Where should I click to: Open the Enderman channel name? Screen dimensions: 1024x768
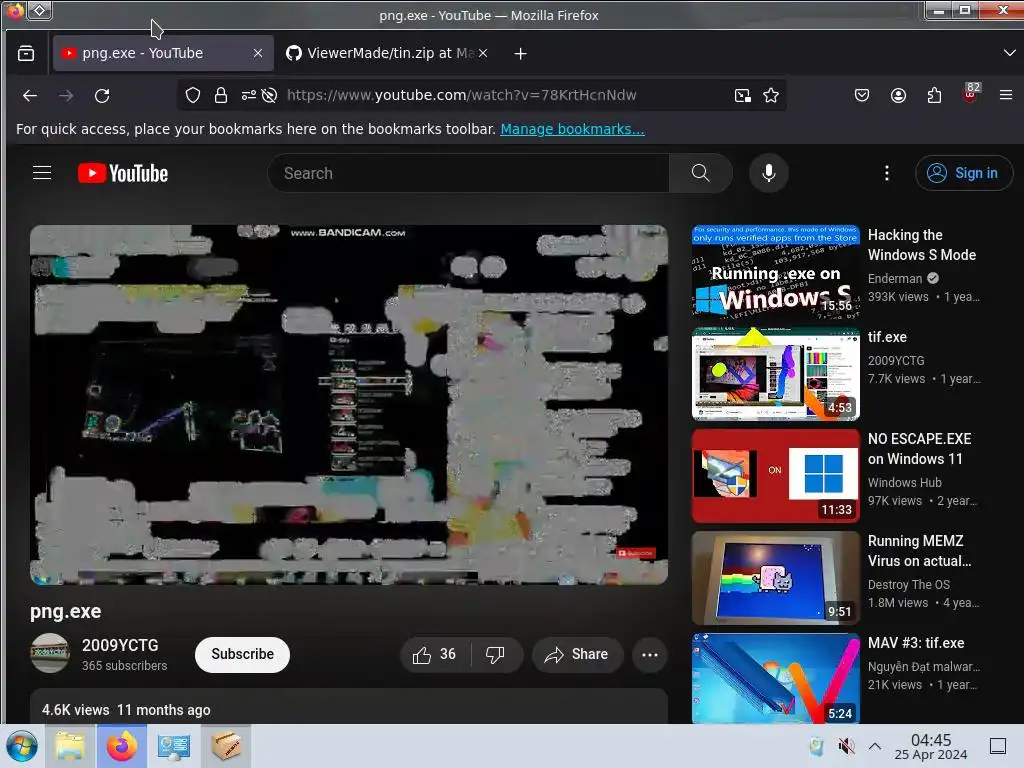pyautogui.click(x=895, y=279)
